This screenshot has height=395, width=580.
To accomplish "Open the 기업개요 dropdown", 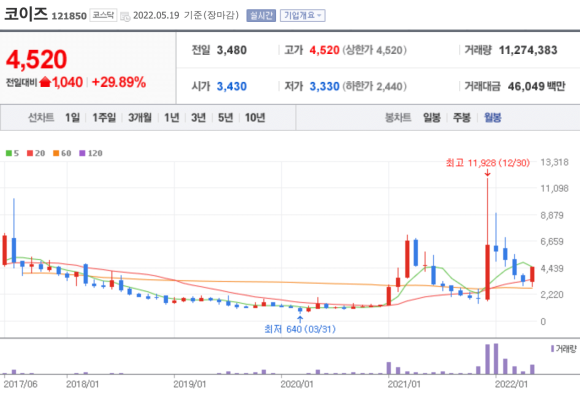I will (x=303, y=16).
